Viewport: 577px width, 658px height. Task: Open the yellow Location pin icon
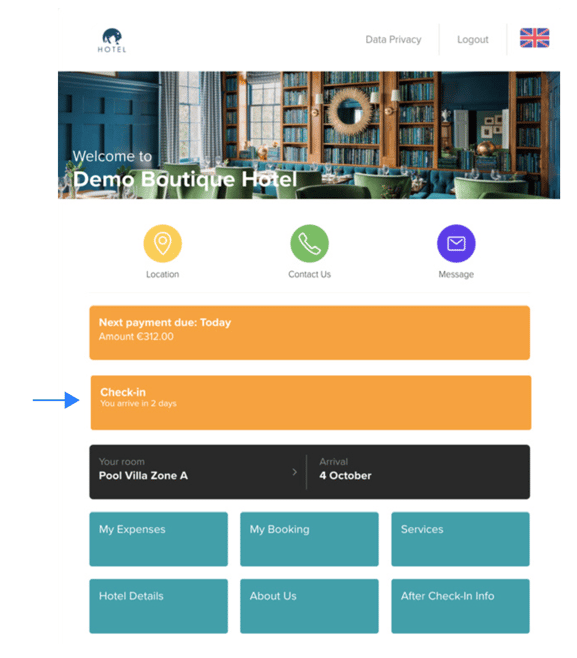tap(162, 243)
